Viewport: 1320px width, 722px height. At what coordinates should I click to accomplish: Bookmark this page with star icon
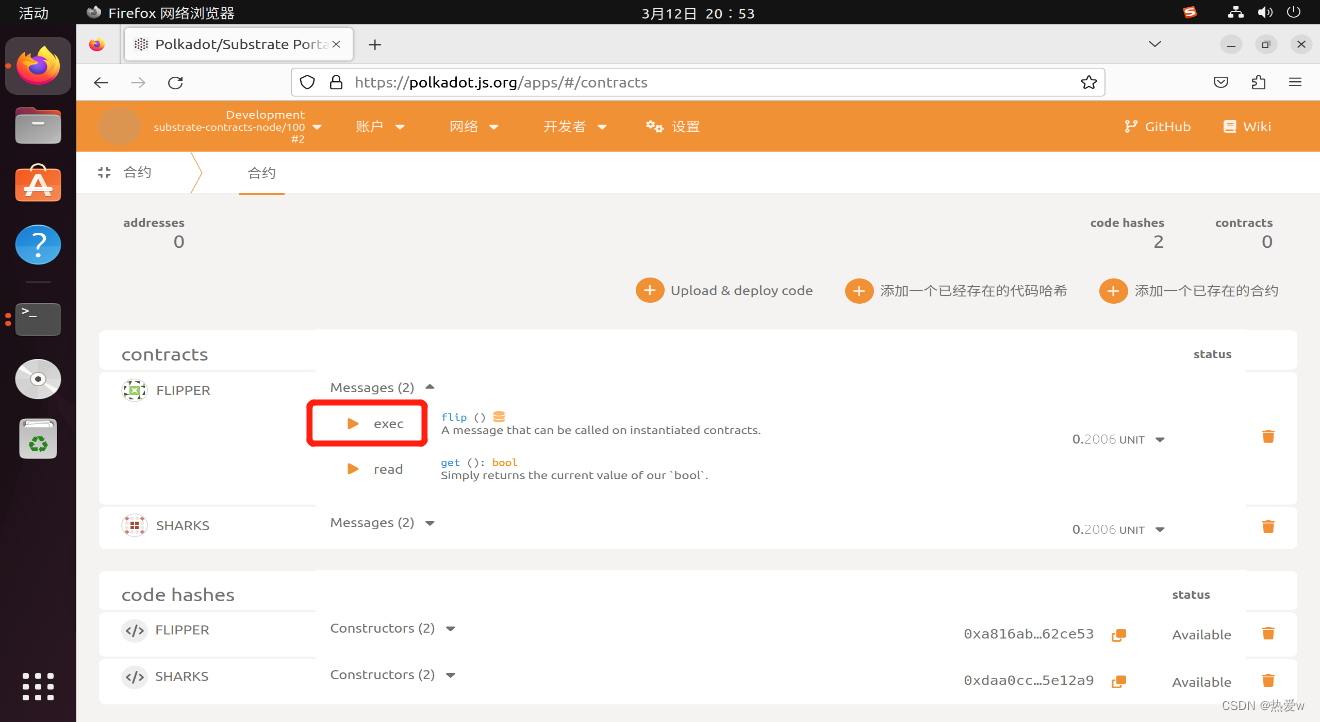(1089, 83)
